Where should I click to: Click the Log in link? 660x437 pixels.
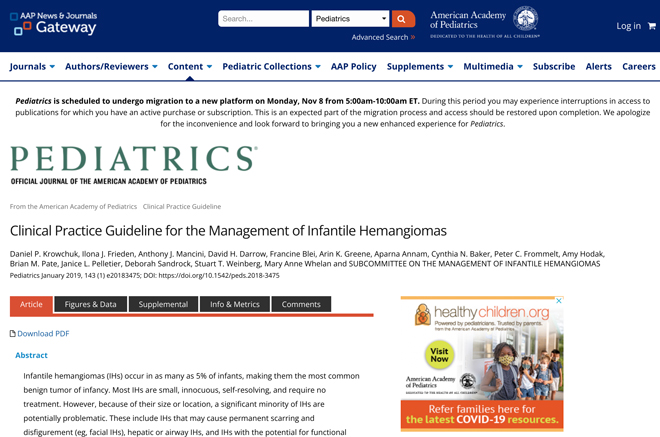[x=628, y=26]
